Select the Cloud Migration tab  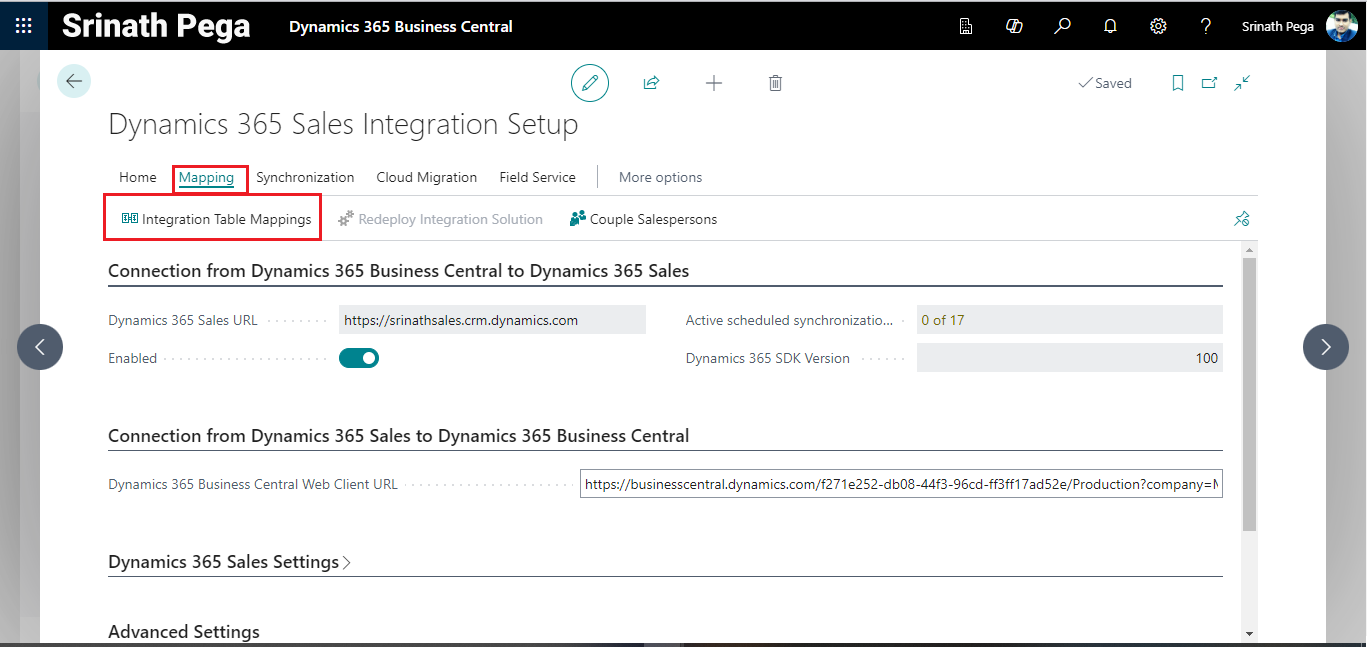tap(426, 177)
